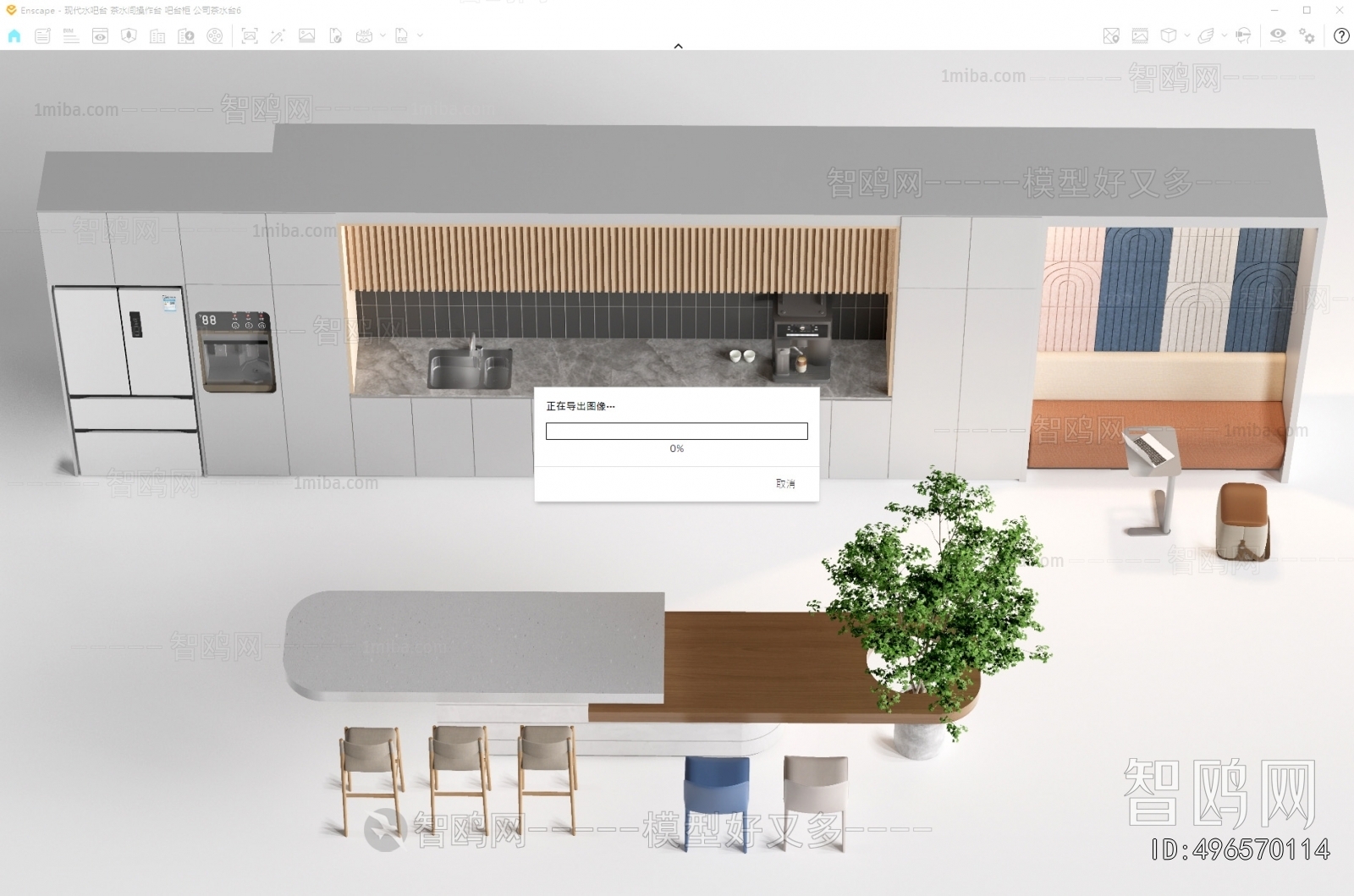Take a screenshot with the capture icon
Screen dimensions: 1354x896
coord(250,36)
